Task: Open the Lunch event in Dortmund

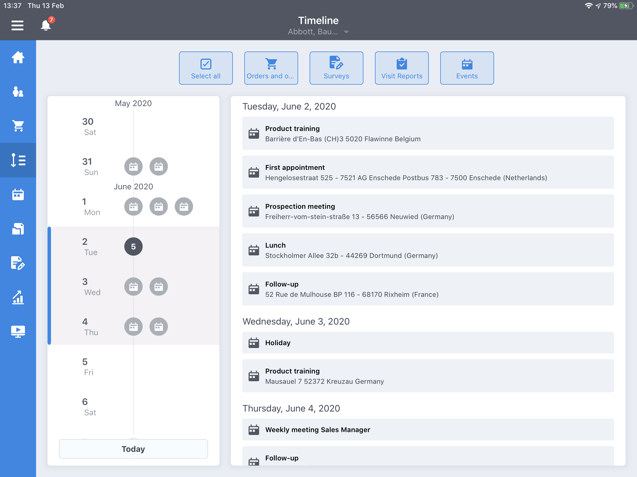Action: [x=428, y=250]
